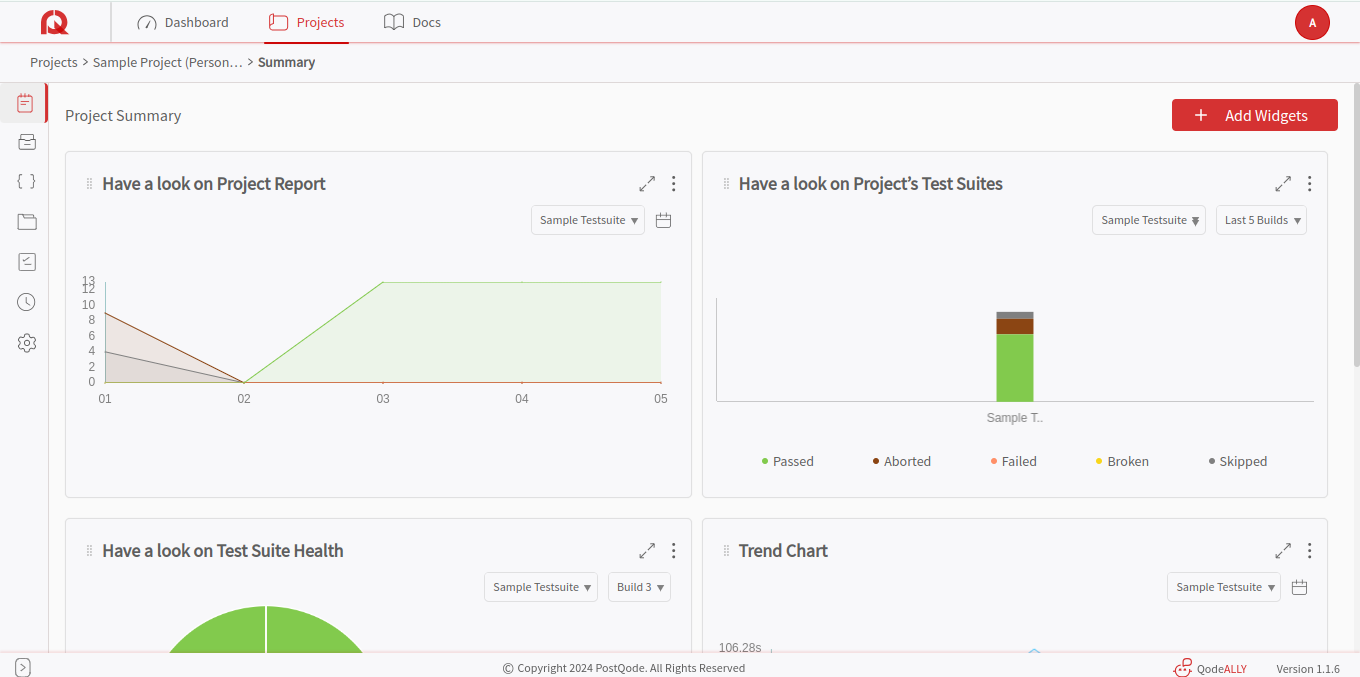Open the Project Report testsuite dropdown
The height and width of the screenshot is (677, 1360).
coord(588,220)
